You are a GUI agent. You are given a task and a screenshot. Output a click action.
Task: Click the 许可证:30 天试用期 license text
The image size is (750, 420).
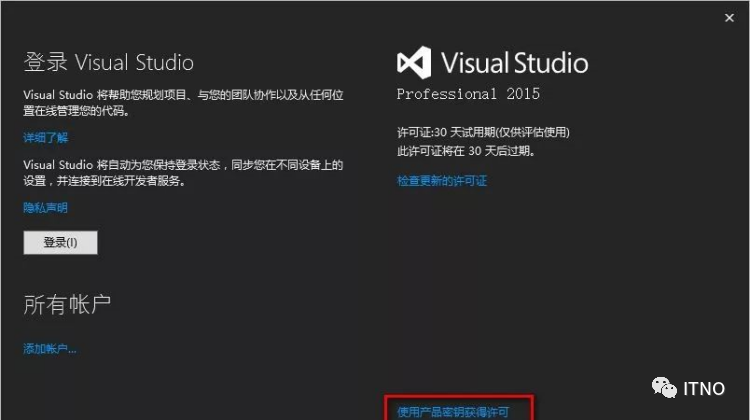pyautogui.click(x=483, y=132)
